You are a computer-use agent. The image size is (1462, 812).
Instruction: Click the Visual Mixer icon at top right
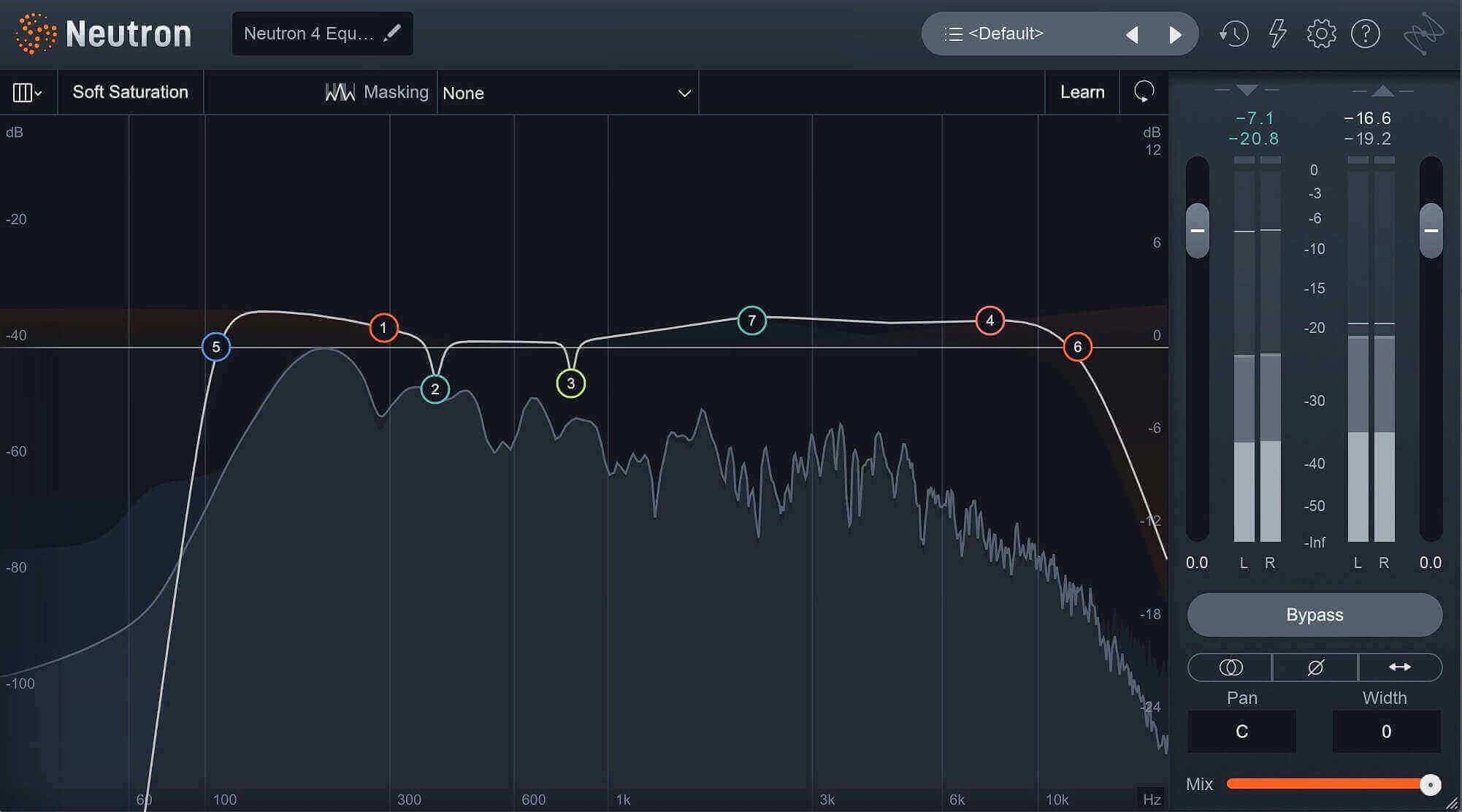pyautogui.click(x=1423, y=34)
